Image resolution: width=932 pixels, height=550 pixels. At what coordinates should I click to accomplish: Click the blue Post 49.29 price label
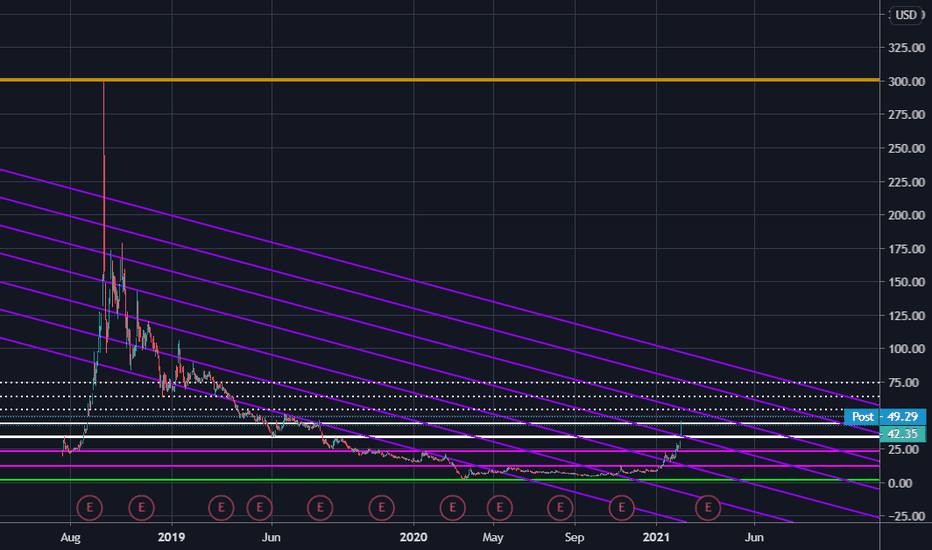click(885, 417)
